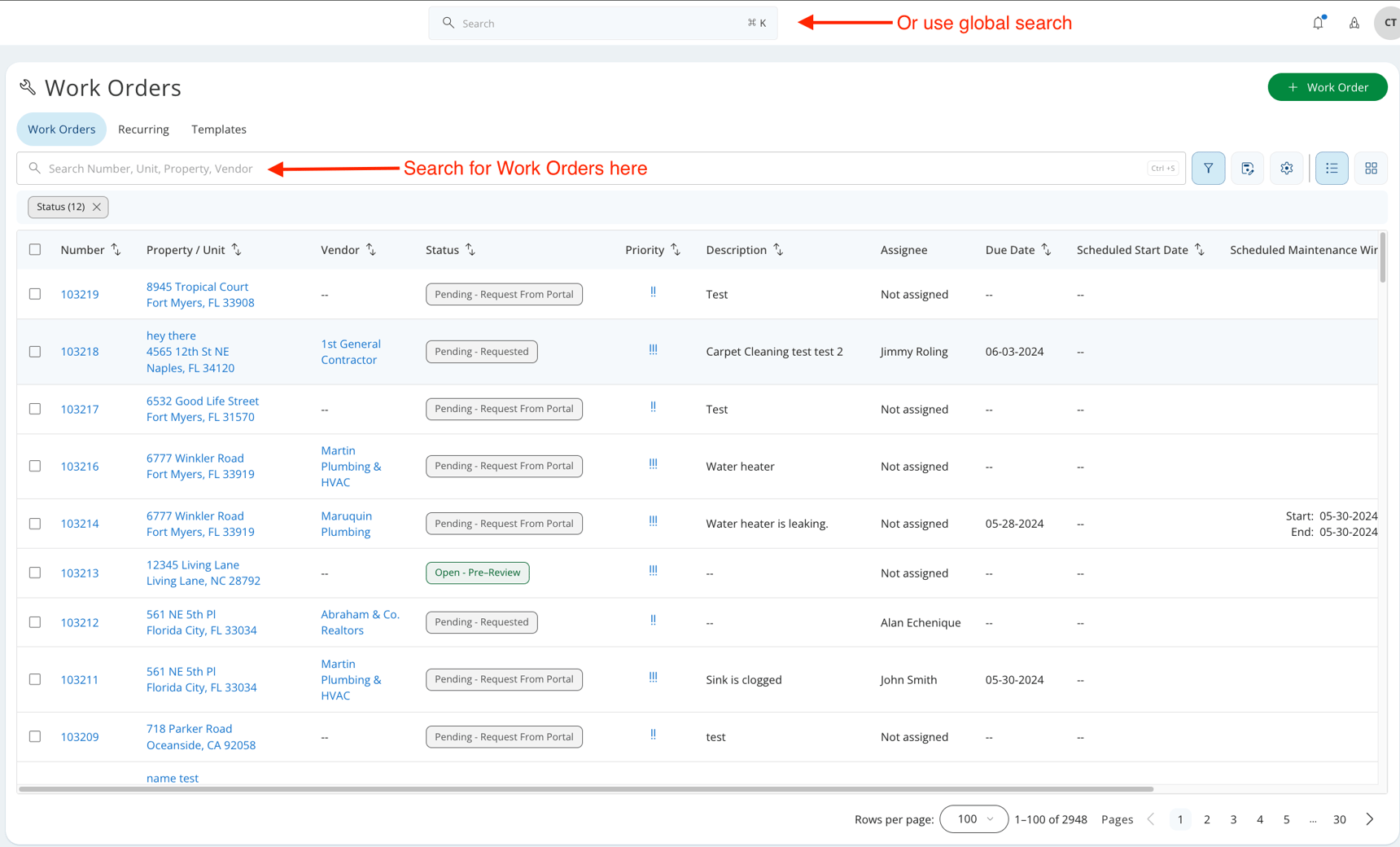
Task: Select the header checkbox to select all rows
Action: coord(35,249)
